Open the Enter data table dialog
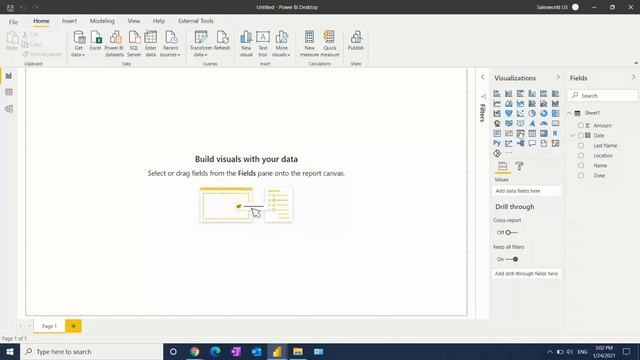640x360 pixels. (x=151, y=43)
